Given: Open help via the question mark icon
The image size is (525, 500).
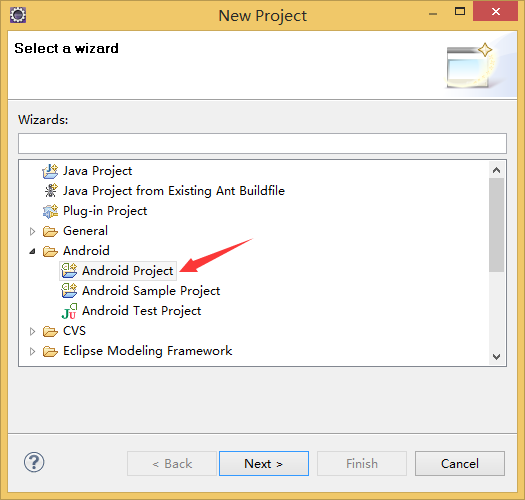Looking at the screenshot, I should coord(34,462).
